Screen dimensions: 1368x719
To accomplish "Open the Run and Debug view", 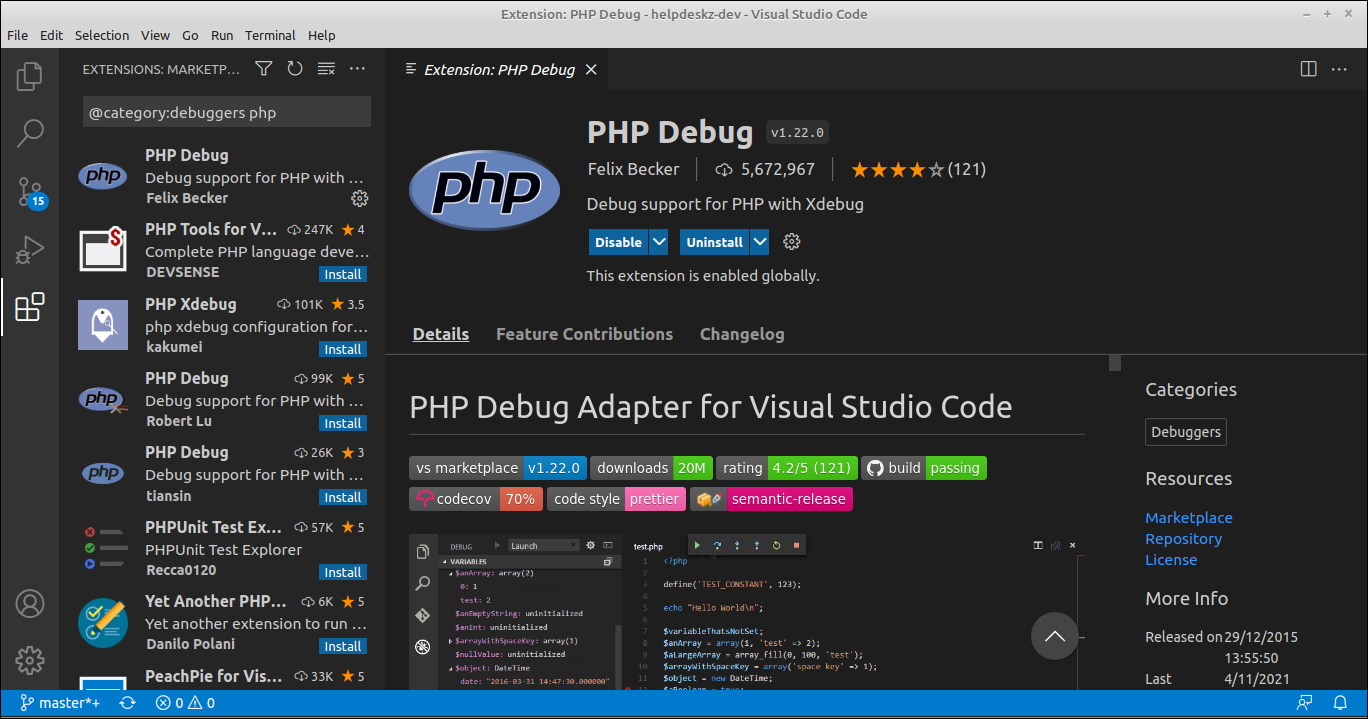I will coord(29,249).
